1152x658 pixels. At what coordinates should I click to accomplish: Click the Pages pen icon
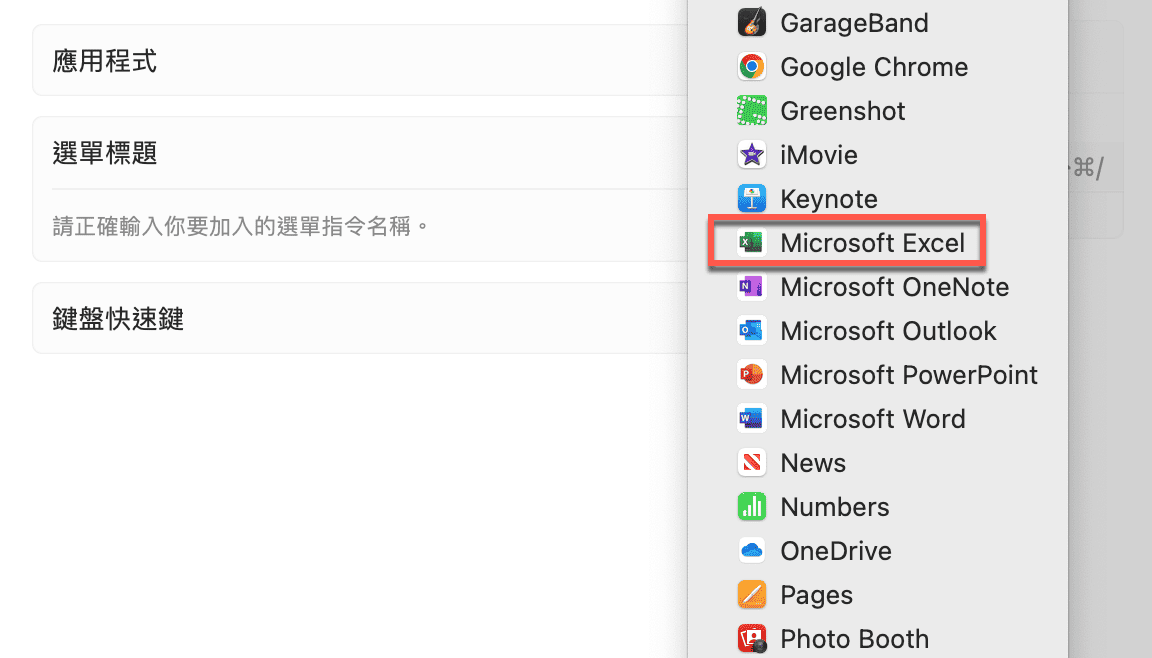pyautogui.click(x=752, y=595)
